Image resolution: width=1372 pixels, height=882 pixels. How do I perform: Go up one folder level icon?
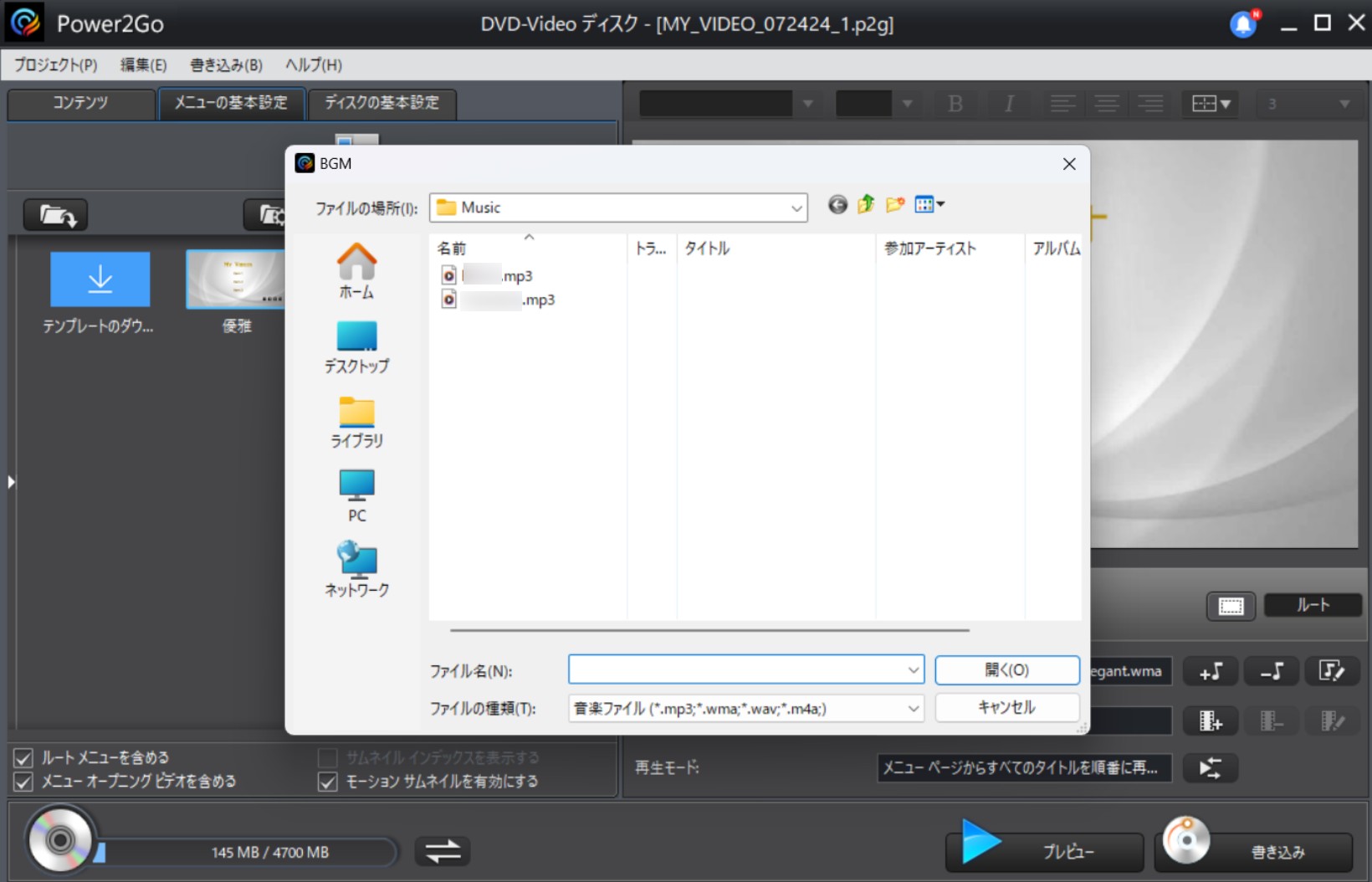pyautogui.click(x=866, y=204)
